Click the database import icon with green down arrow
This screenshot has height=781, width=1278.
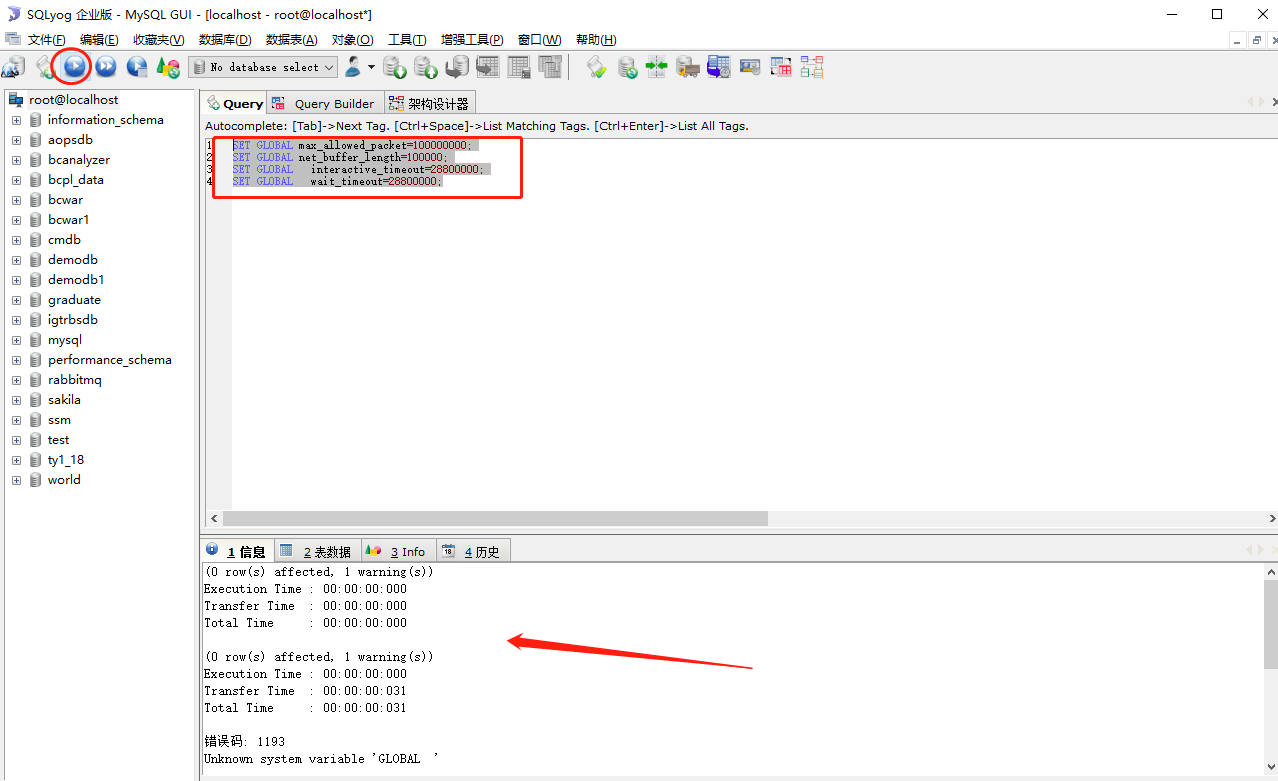pyautogui.click(x=394, y=66)
